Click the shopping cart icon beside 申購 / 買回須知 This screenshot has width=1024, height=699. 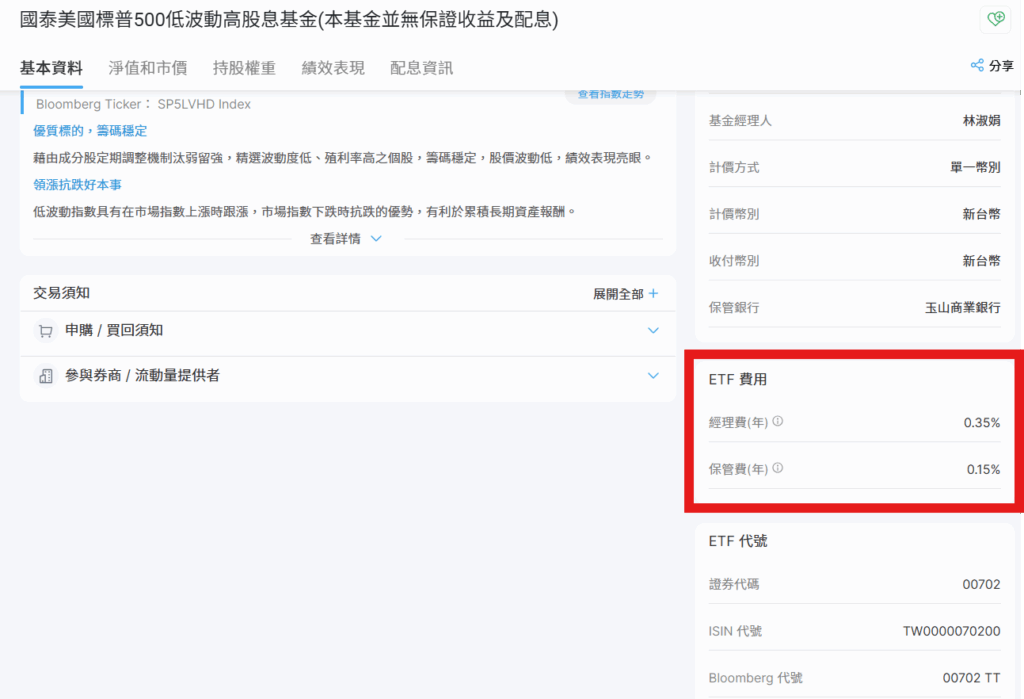[46, 331]
